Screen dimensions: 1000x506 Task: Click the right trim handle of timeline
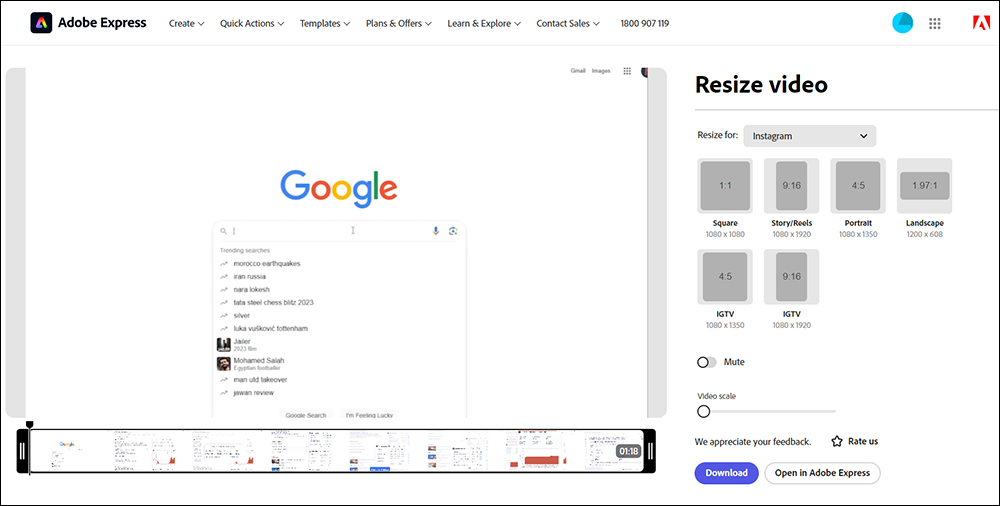pos(651,451)
